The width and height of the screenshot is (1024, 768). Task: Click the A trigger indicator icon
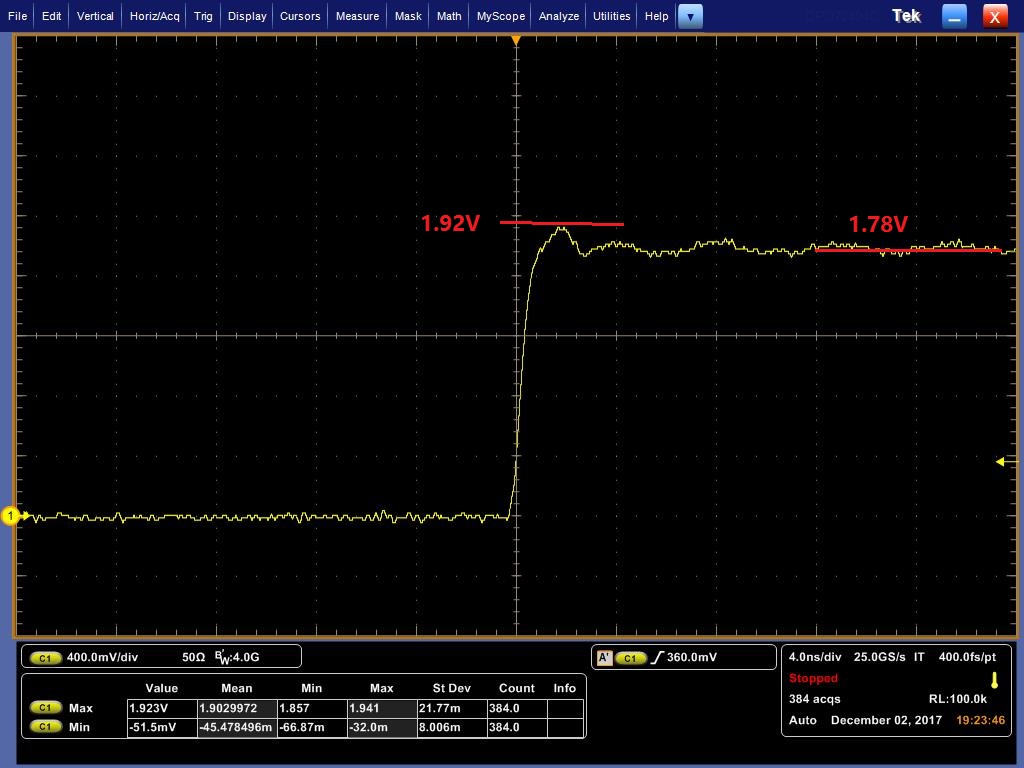point(604,657)
